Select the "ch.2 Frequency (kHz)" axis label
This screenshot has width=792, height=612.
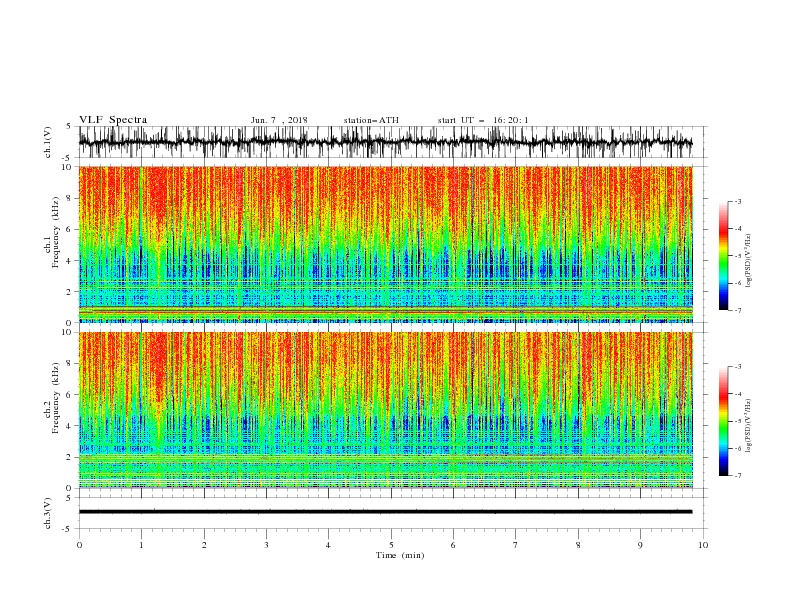coord(52,398)
